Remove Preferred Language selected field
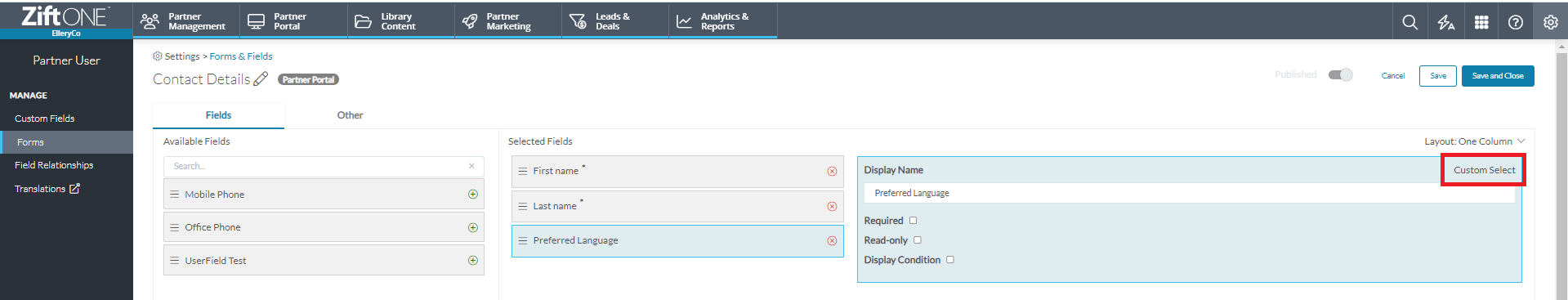 832,240
